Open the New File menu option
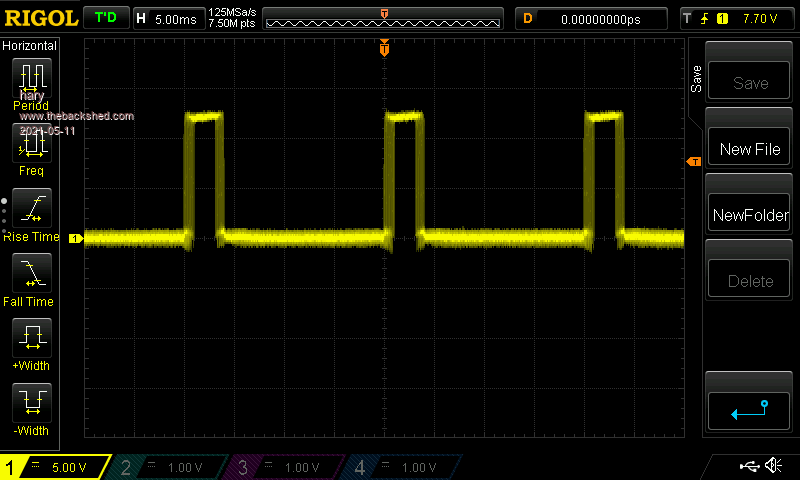The image size is (800, 480). tap(749, 149)
